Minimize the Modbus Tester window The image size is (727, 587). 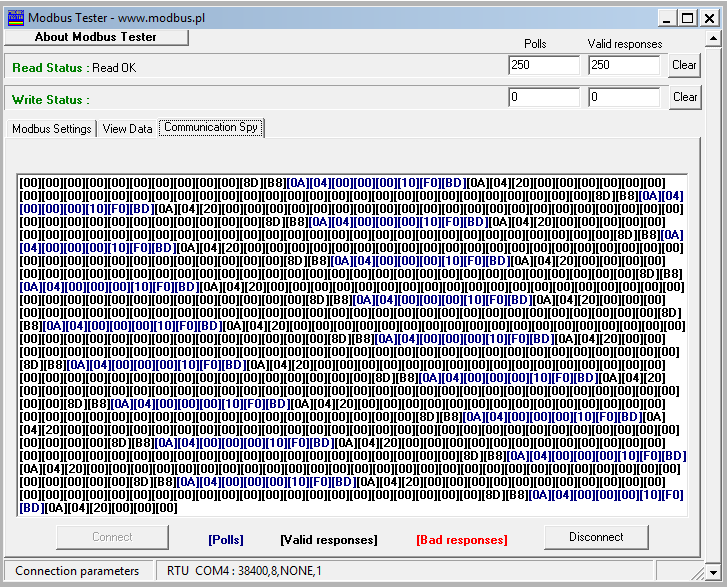(667, 18)
